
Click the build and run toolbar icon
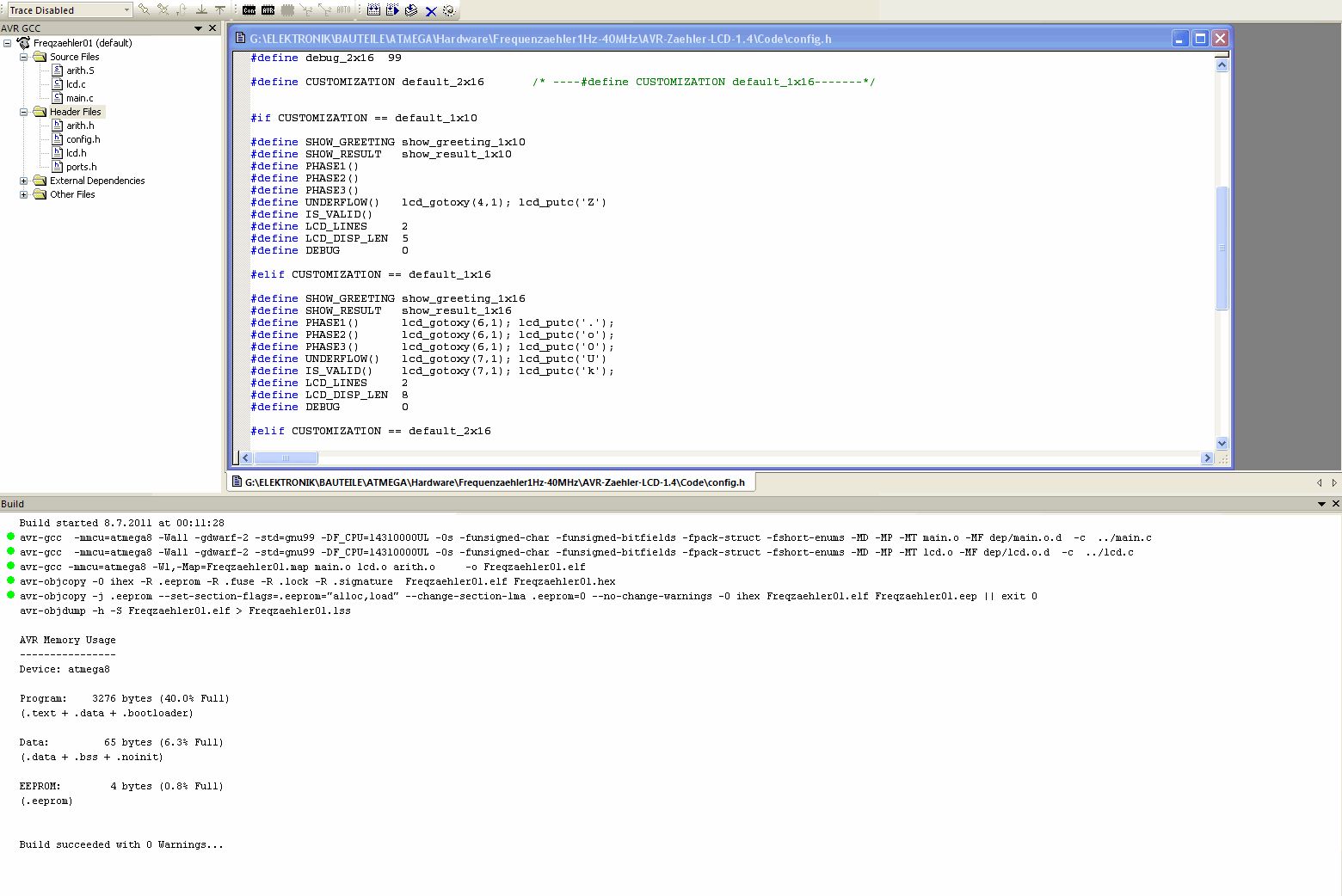(392, 10)
